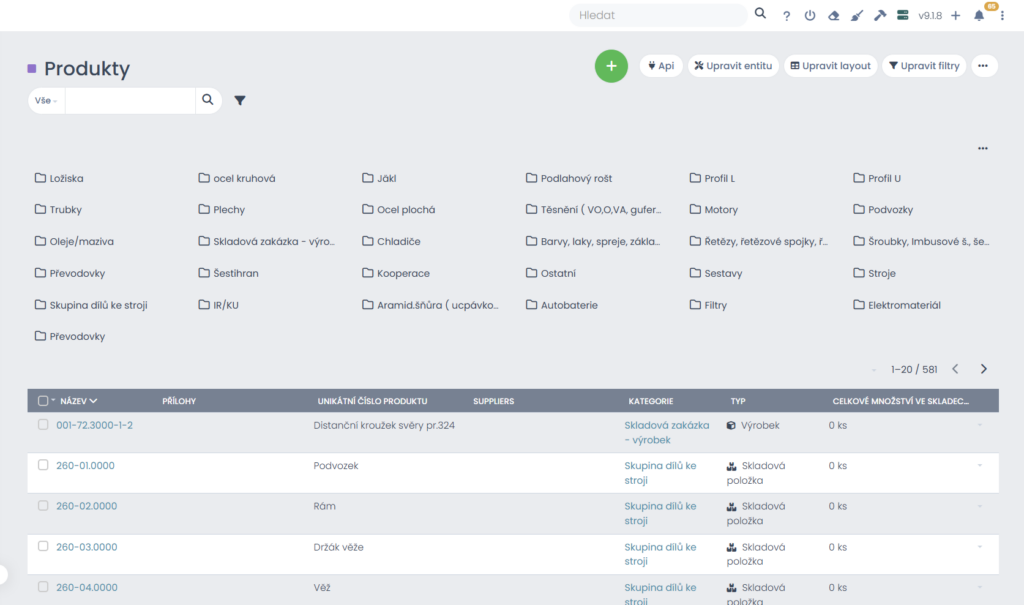1024x605 pixels.
Task: Open the Vše search scope dropdown
Action: (46, 100)
